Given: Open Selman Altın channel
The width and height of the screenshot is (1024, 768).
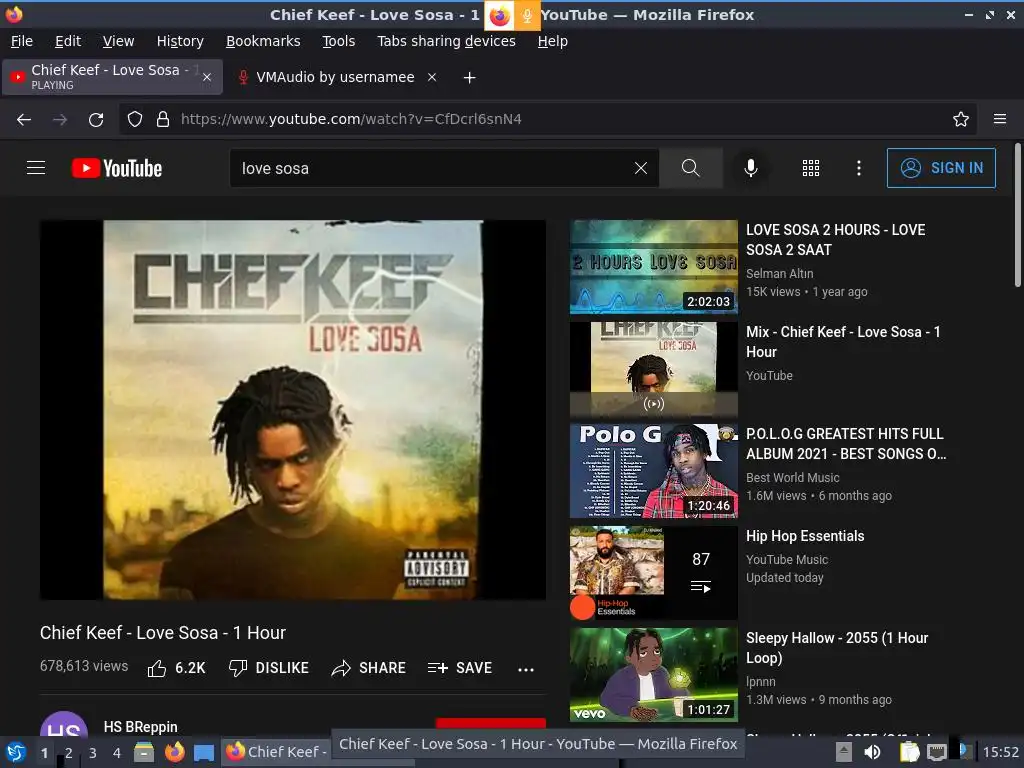Looking at the screenshot, I should [779, 274].
